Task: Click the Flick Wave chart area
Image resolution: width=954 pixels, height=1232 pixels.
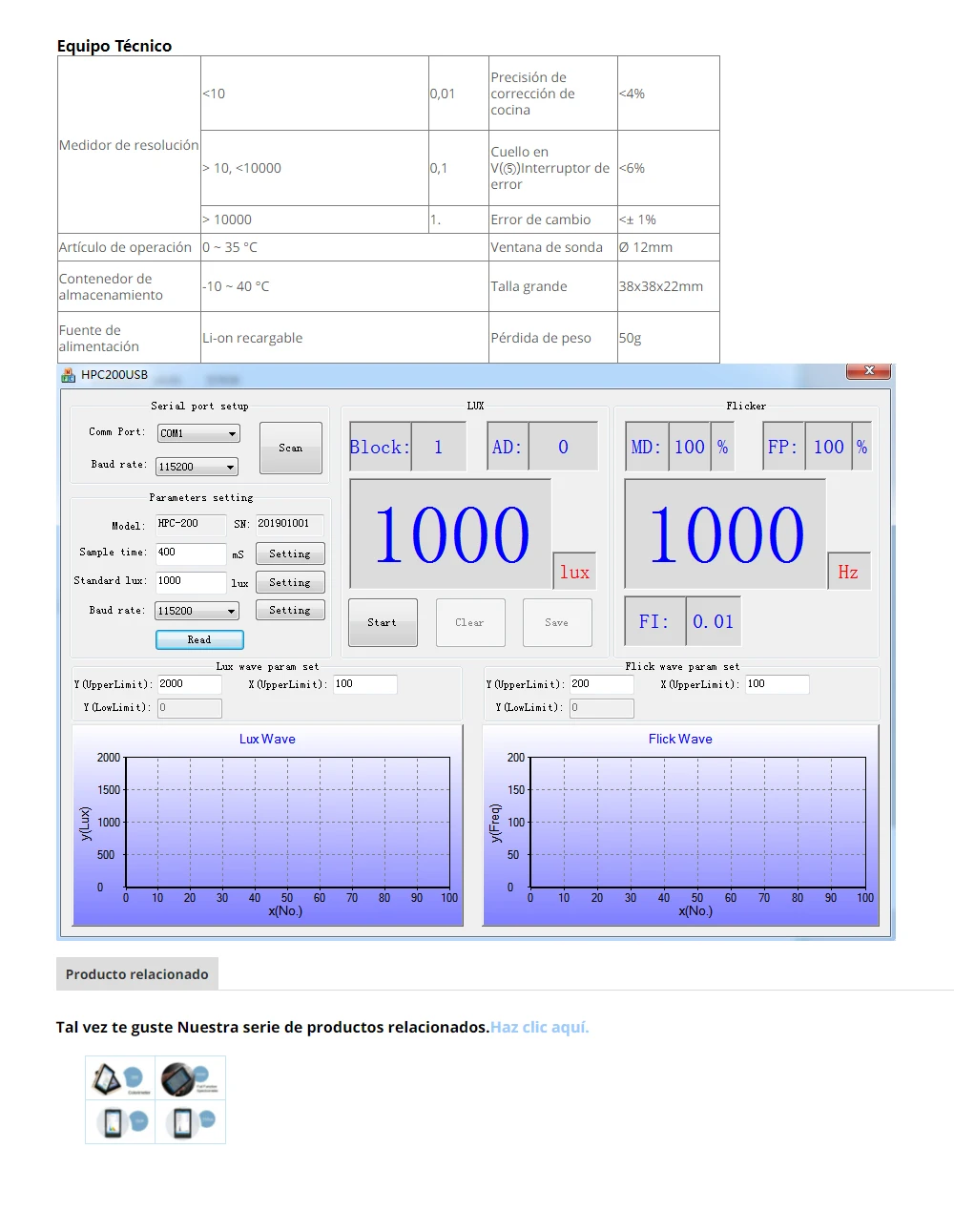Action: 681,825
